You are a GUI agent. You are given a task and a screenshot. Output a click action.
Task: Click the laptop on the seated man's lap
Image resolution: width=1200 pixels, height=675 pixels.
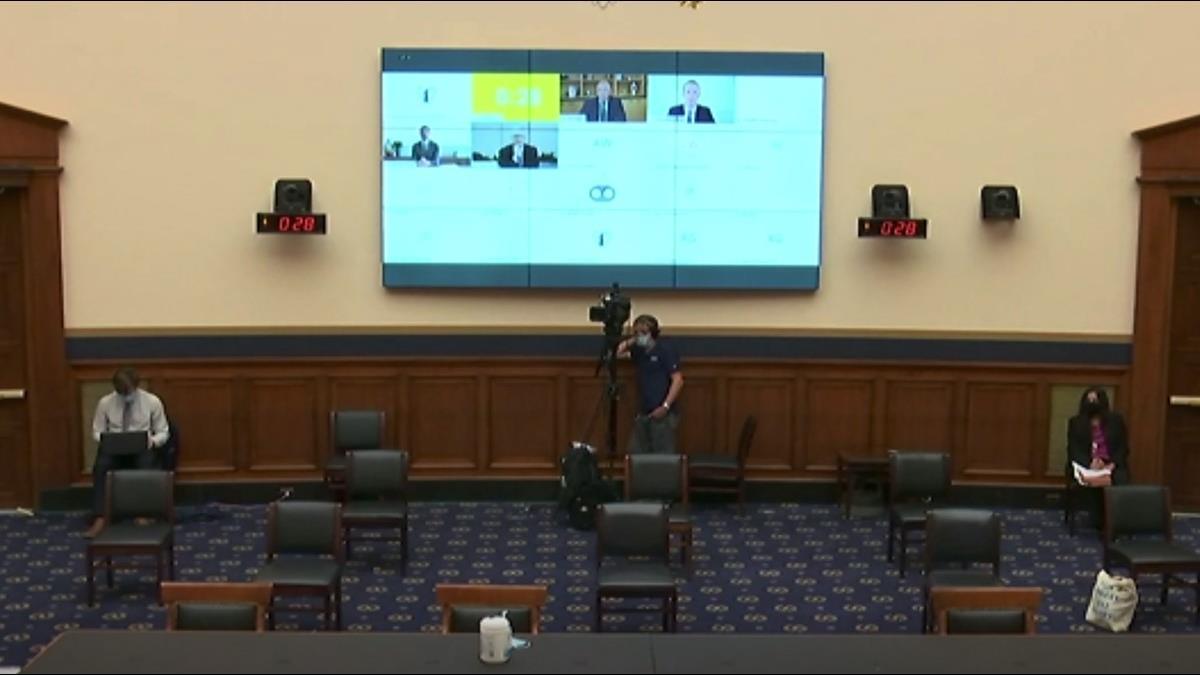pos(123,443)
